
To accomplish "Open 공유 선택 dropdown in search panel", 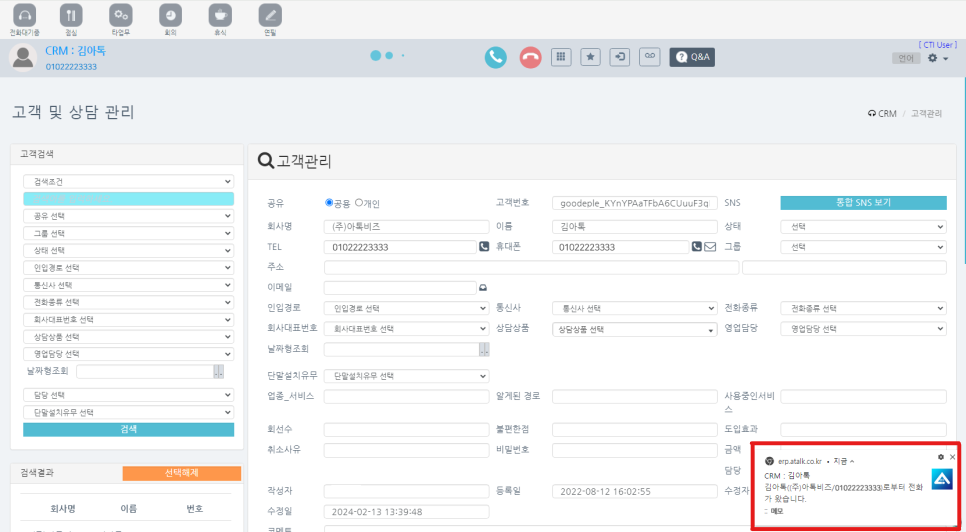I will pos(129,216).
